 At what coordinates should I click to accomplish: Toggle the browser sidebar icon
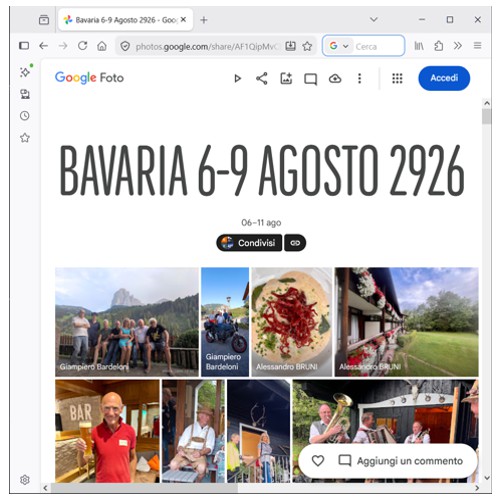tap(24, 46)
